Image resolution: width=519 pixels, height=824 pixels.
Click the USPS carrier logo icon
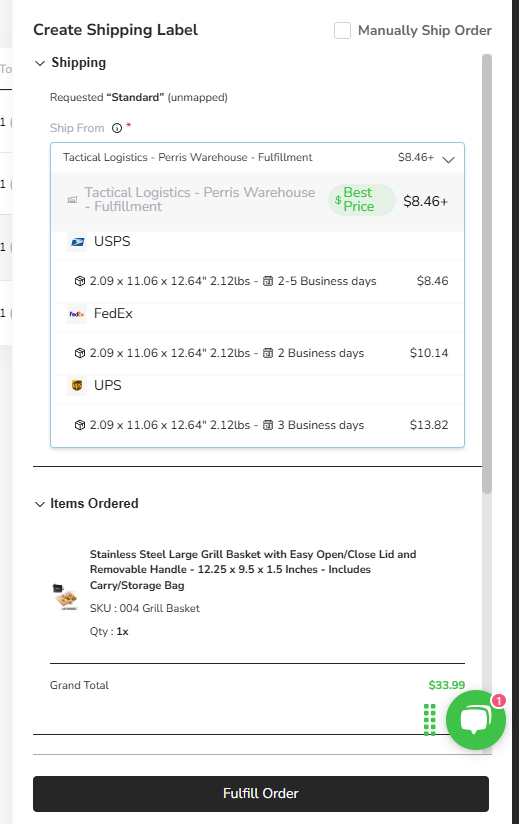coord(77,242)
